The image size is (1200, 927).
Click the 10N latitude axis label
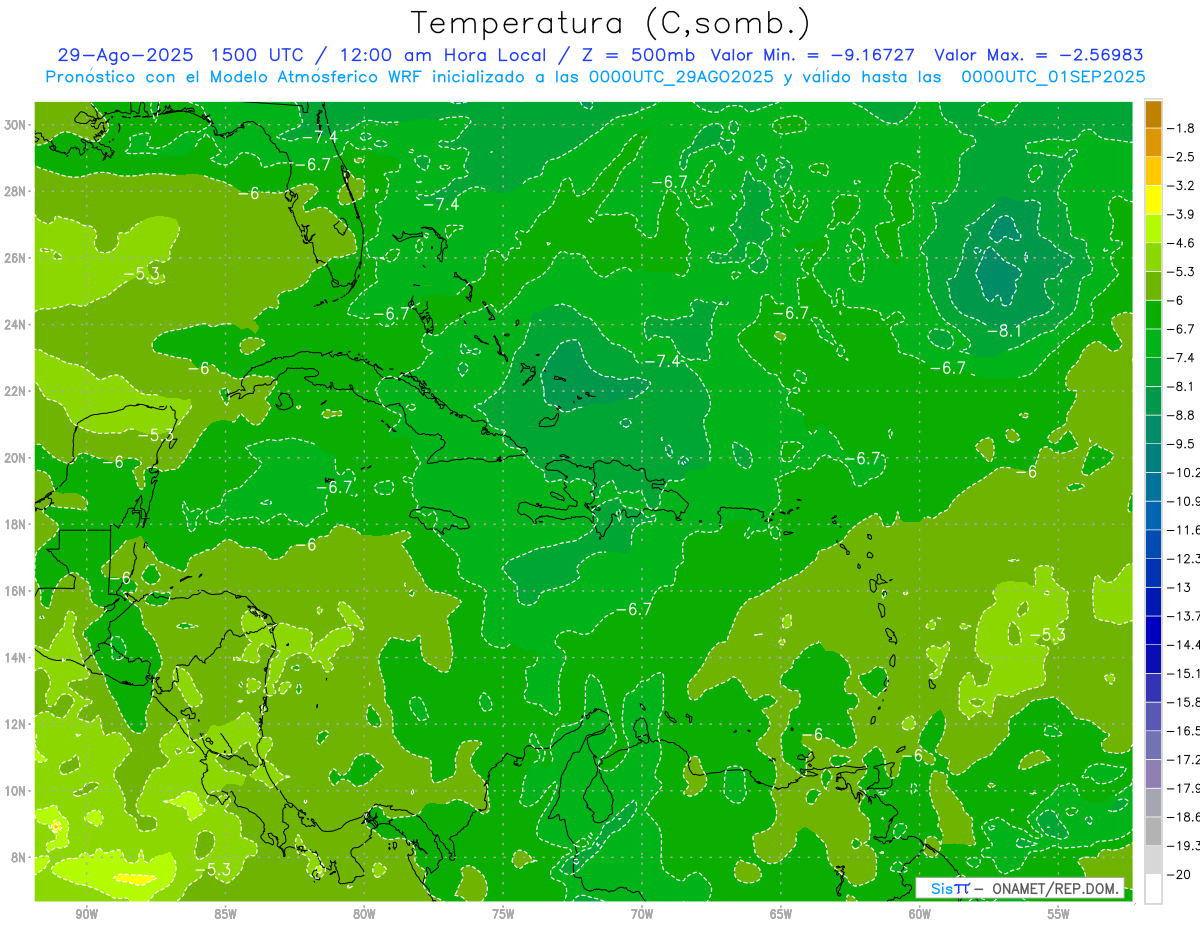pos(16,790)
